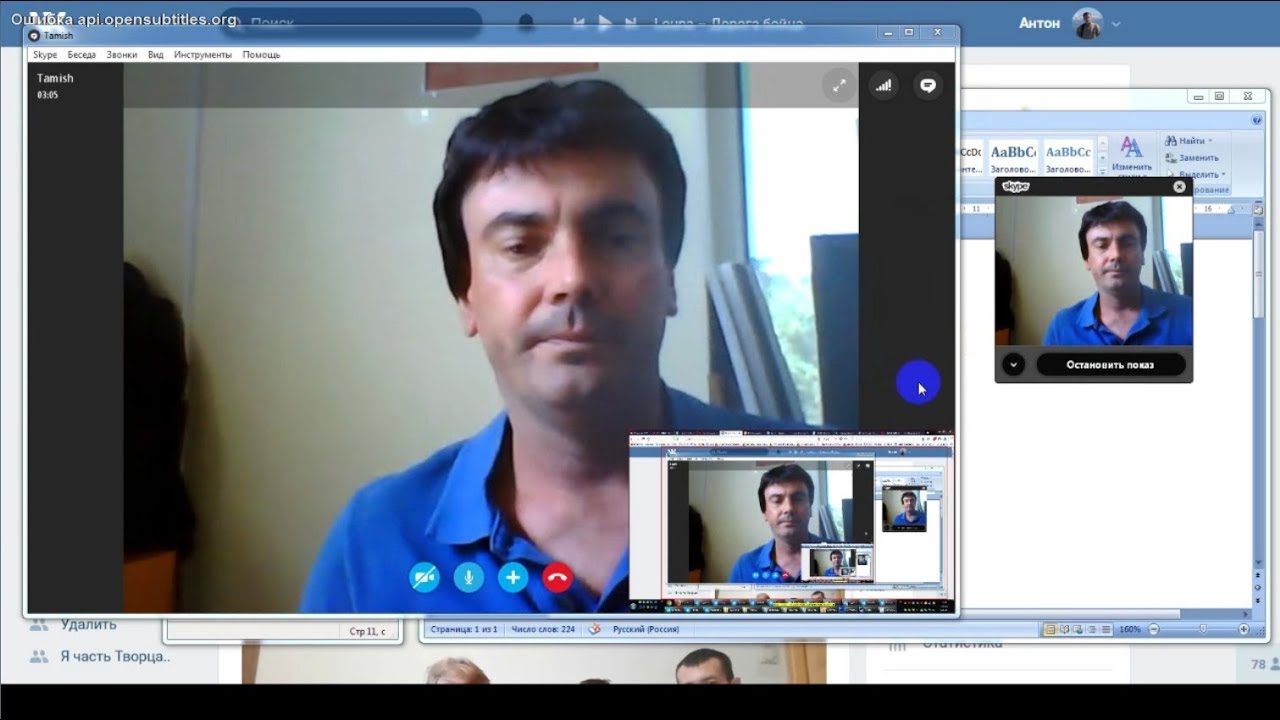Click Страница: 1 из 1 in status bar
Viewport: 1280px width, 720px height.
[462, 630]
